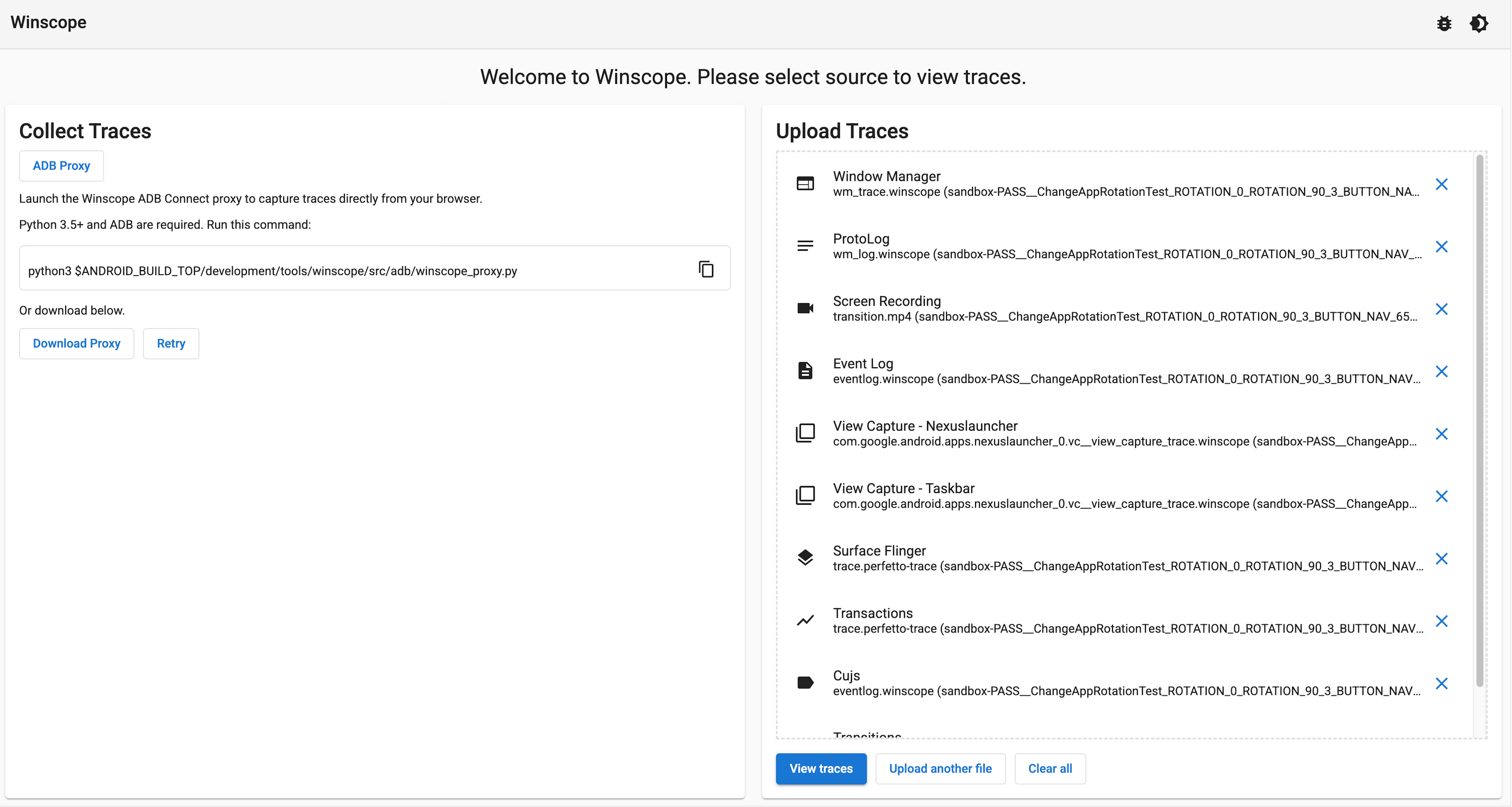Click the Cujs tag icon
The height and width of the screenshot is (807, 1512).
805,682
